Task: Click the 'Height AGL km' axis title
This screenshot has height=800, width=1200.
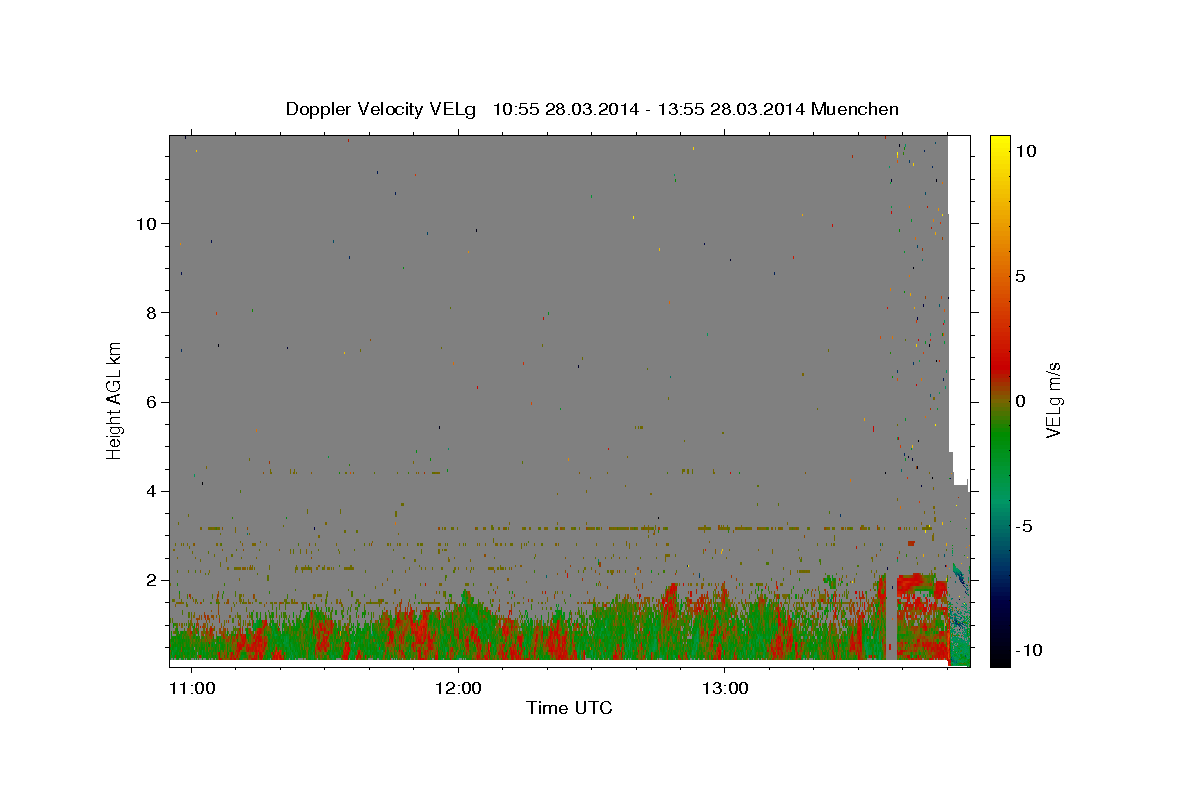Action: coord(115,401)
